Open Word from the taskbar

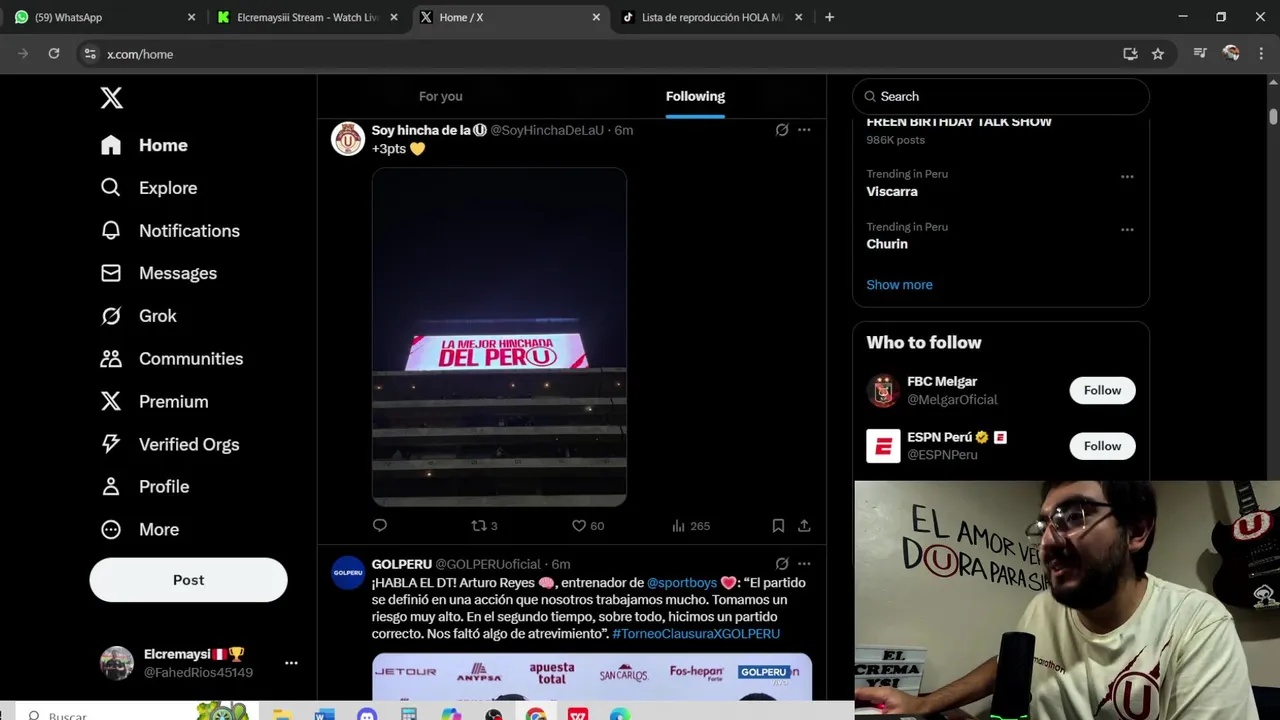pyautogui.click(x=324, y=714)
